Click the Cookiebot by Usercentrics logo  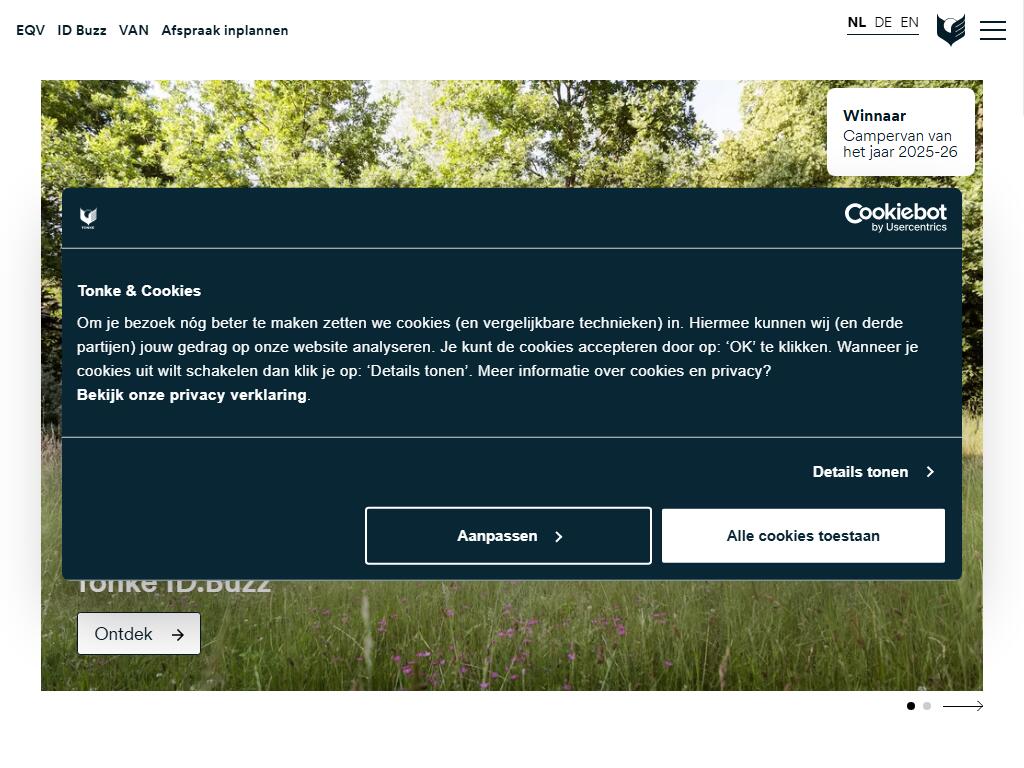coord(895,217)
